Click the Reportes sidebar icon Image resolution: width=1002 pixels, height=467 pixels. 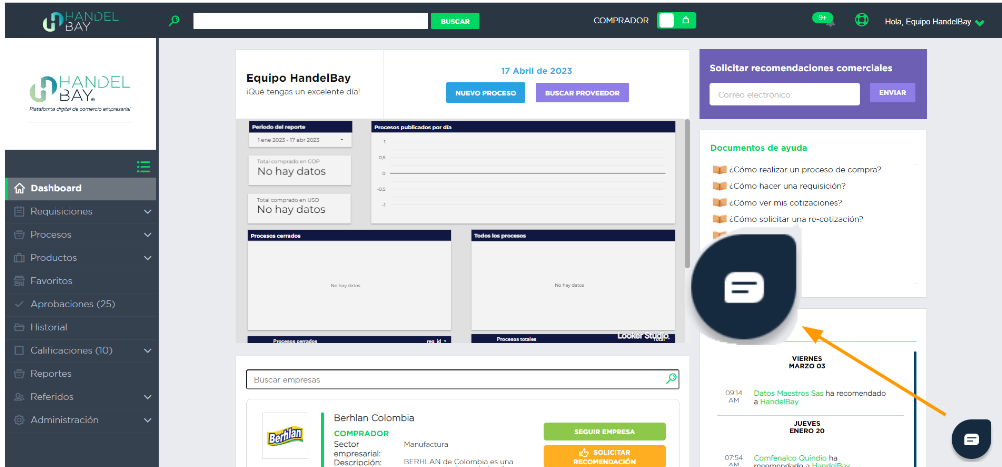(19, 374)
